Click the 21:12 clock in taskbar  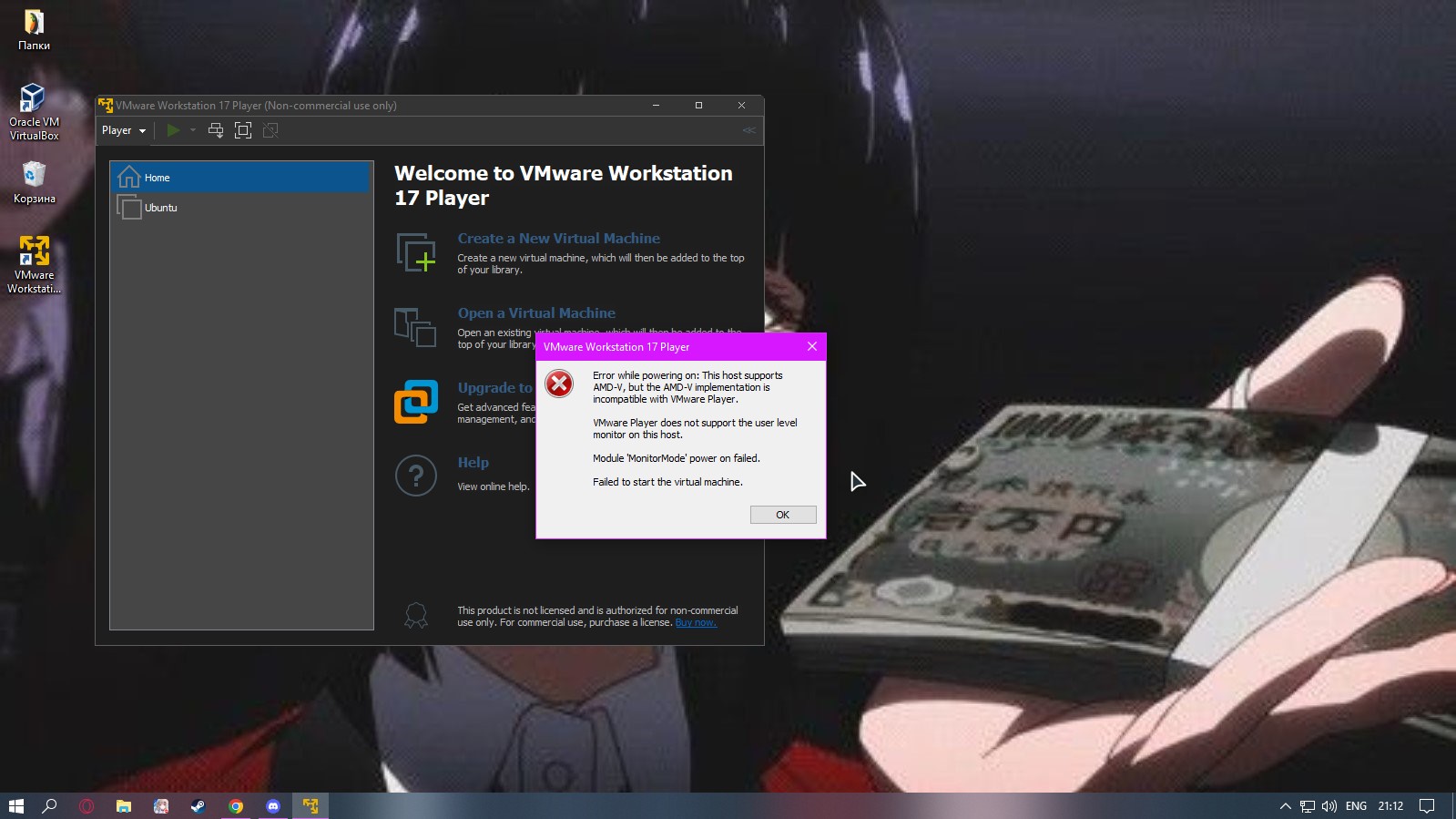(1390, 805)
